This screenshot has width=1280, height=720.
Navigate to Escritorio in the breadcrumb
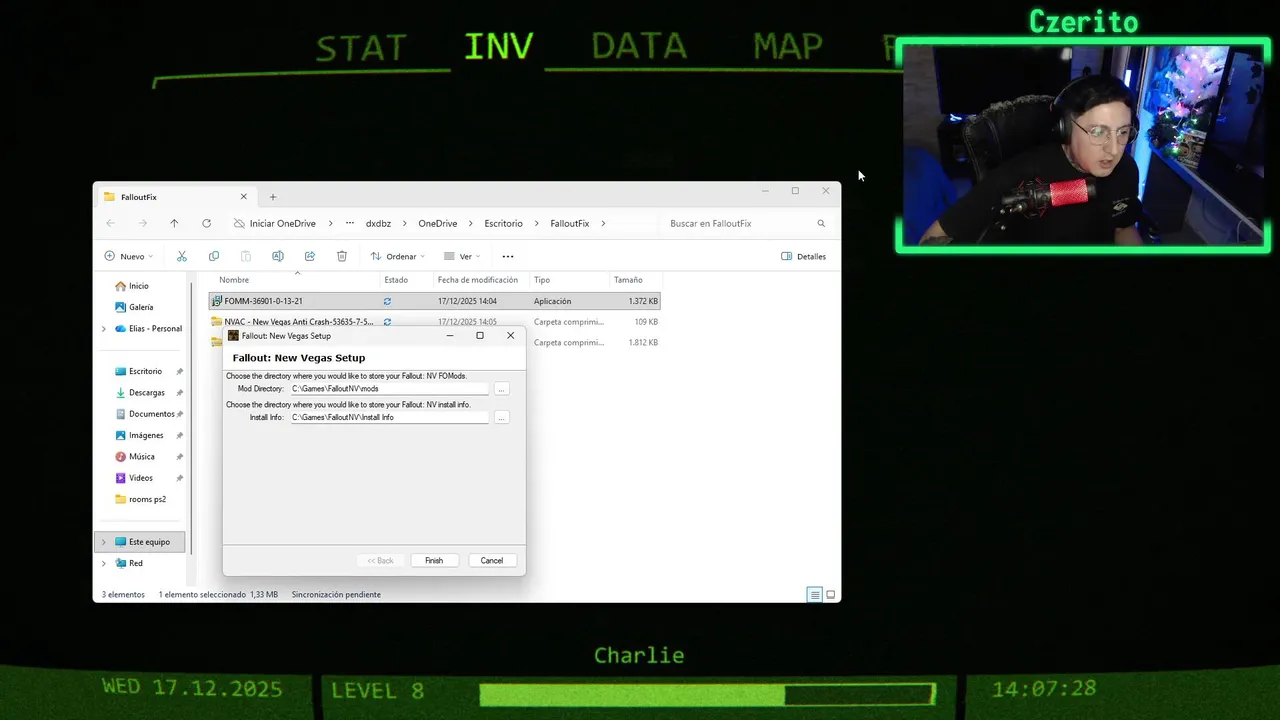pyautogui.click(x=504, y=223)
